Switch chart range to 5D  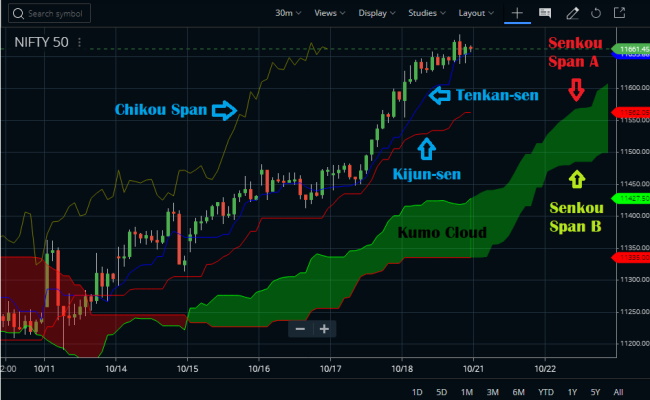pos(443,390)
